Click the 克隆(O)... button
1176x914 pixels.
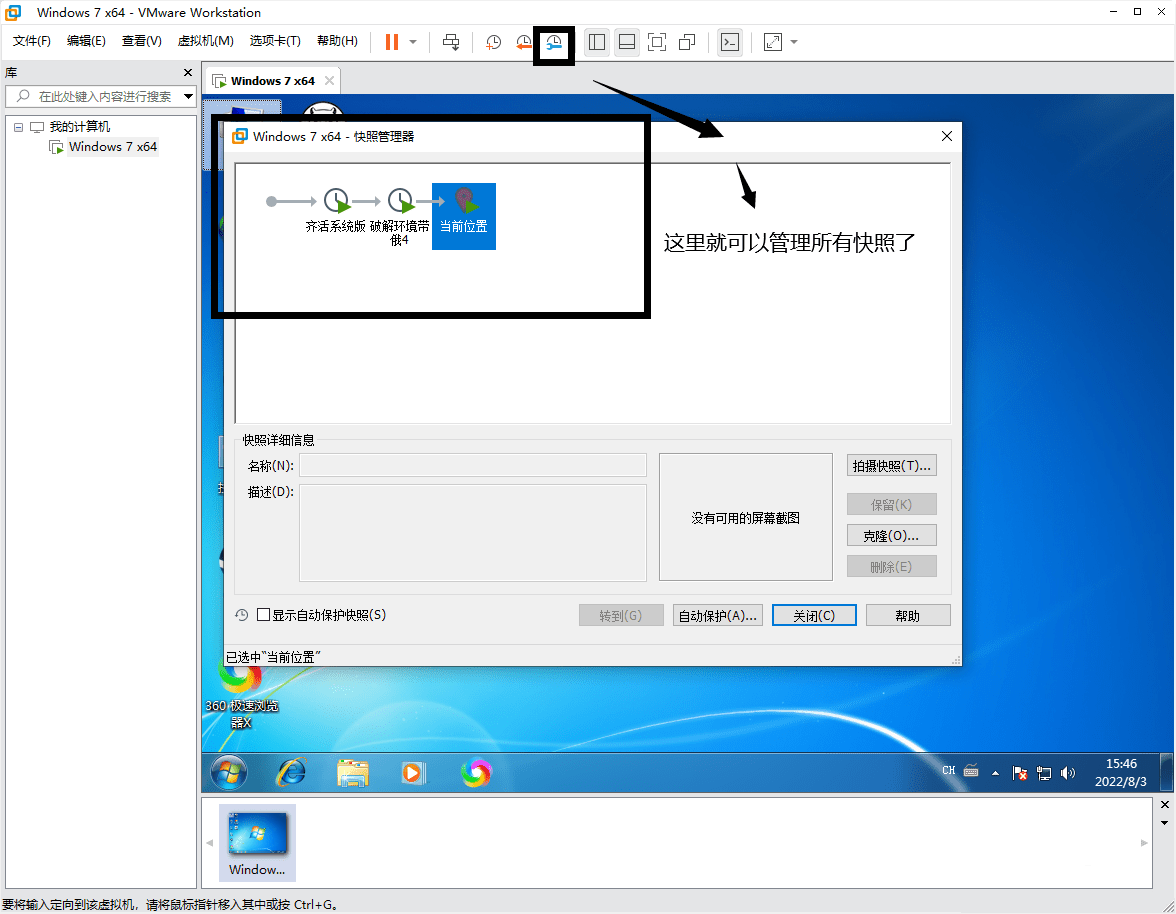click(x=891, y=535)
